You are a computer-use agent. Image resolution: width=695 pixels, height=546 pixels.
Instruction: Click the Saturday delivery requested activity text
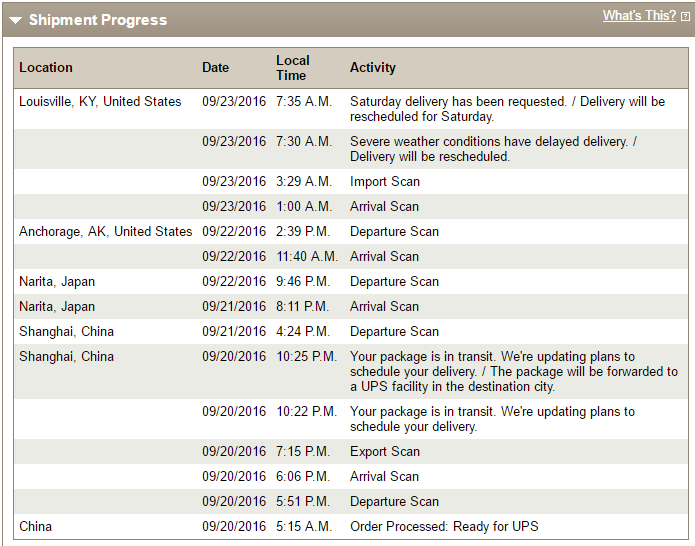[x=507, y=109]
